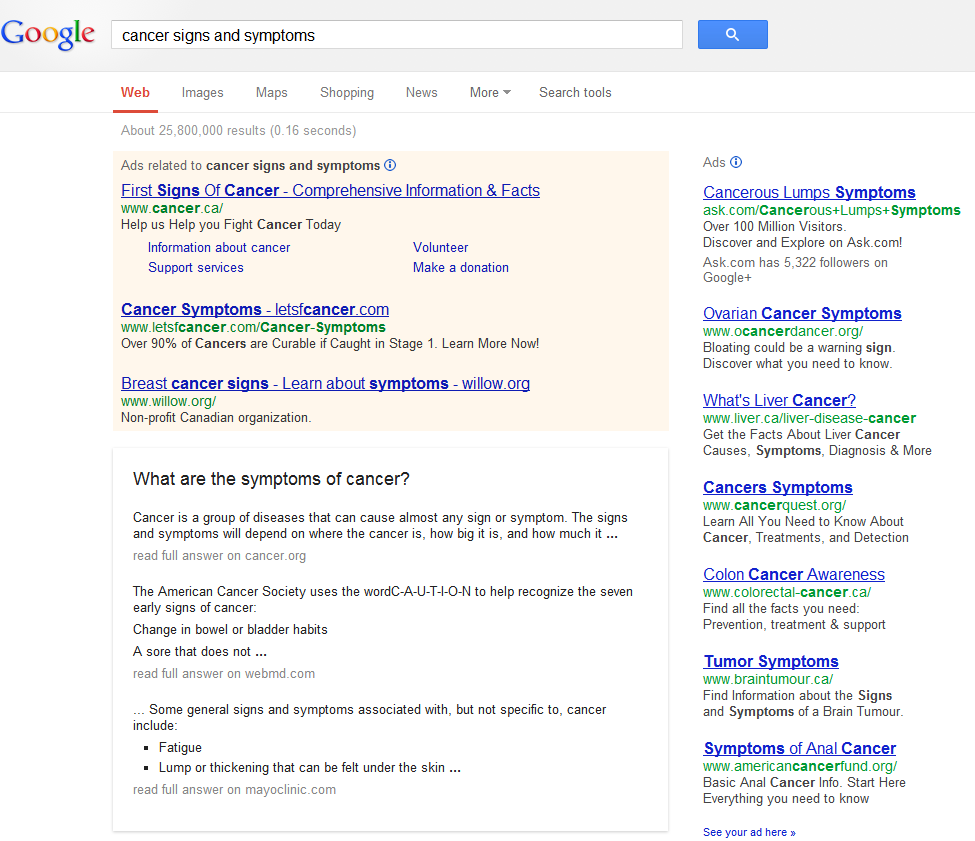This screenshot has width=975, height=841.
Task: Click 'ask.com/Cancerous+Lumps+Symptoms' URL text
Action: point(832,210)
